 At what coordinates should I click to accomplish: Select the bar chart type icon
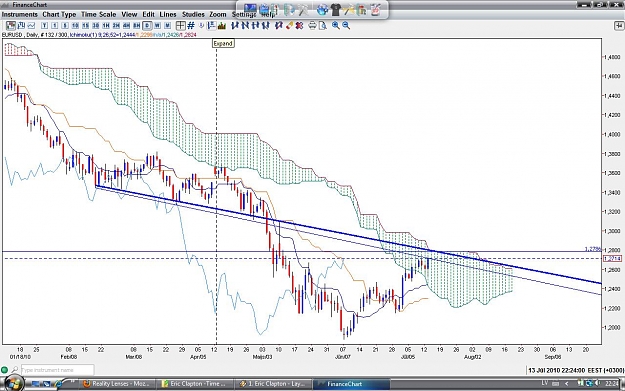point(21,26)
